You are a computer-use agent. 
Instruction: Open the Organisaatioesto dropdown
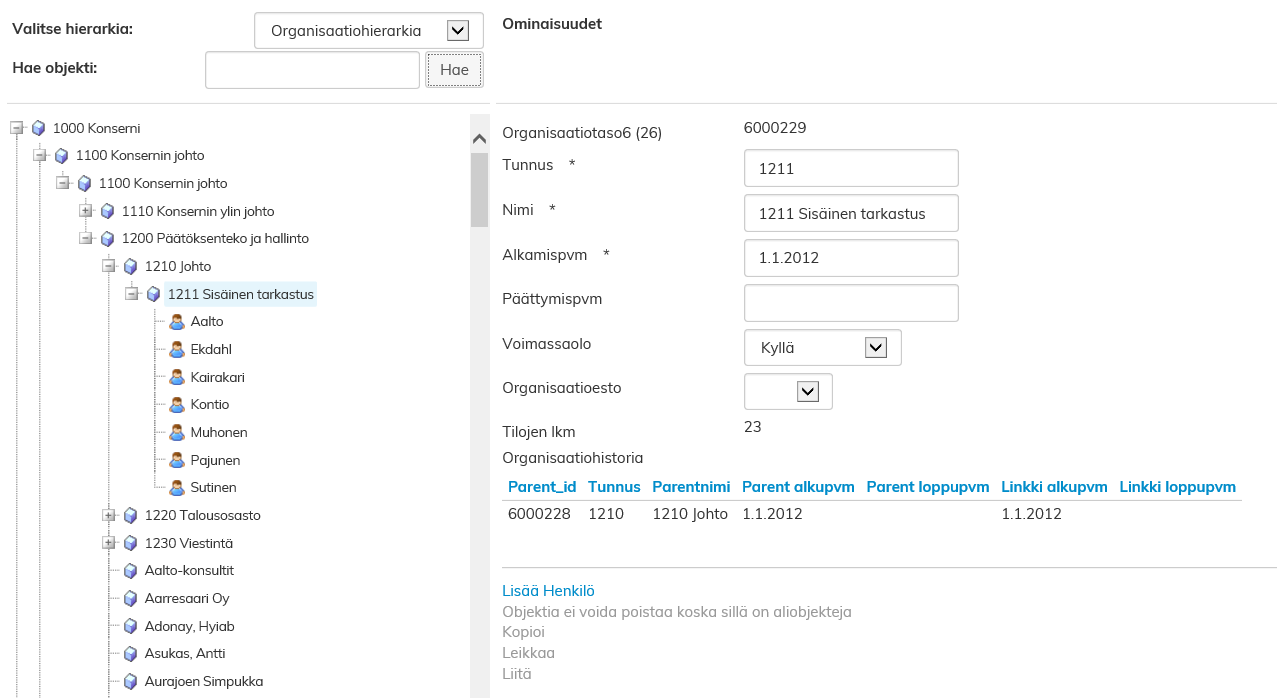point(807,392)
